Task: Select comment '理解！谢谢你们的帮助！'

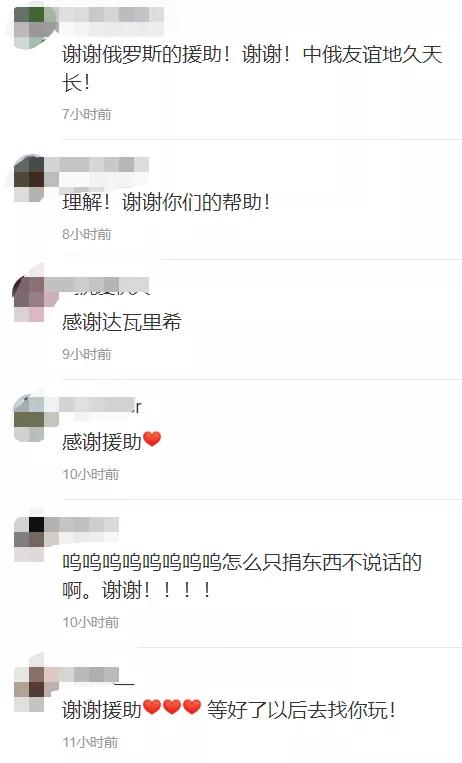Action: [x=166, y=202]
